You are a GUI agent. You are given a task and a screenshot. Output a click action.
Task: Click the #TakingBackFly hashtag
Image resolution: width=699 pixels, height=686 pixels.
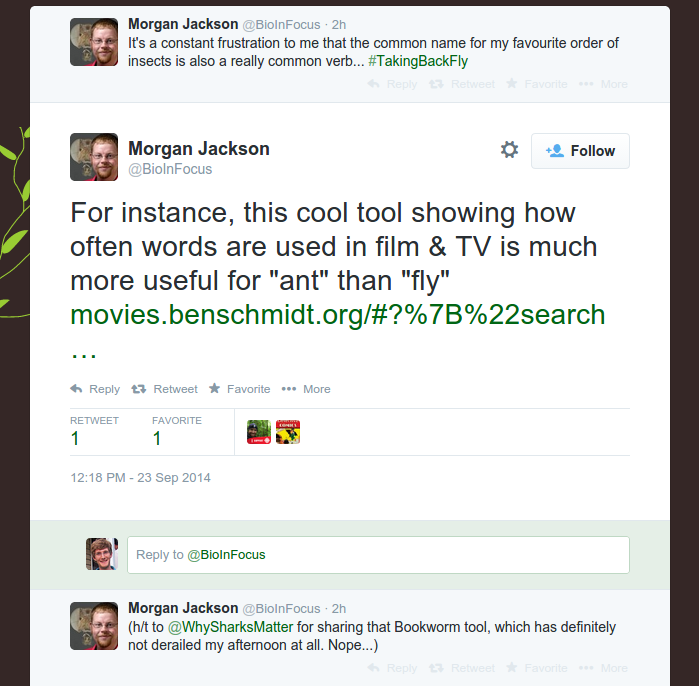[x=417, y=61]
